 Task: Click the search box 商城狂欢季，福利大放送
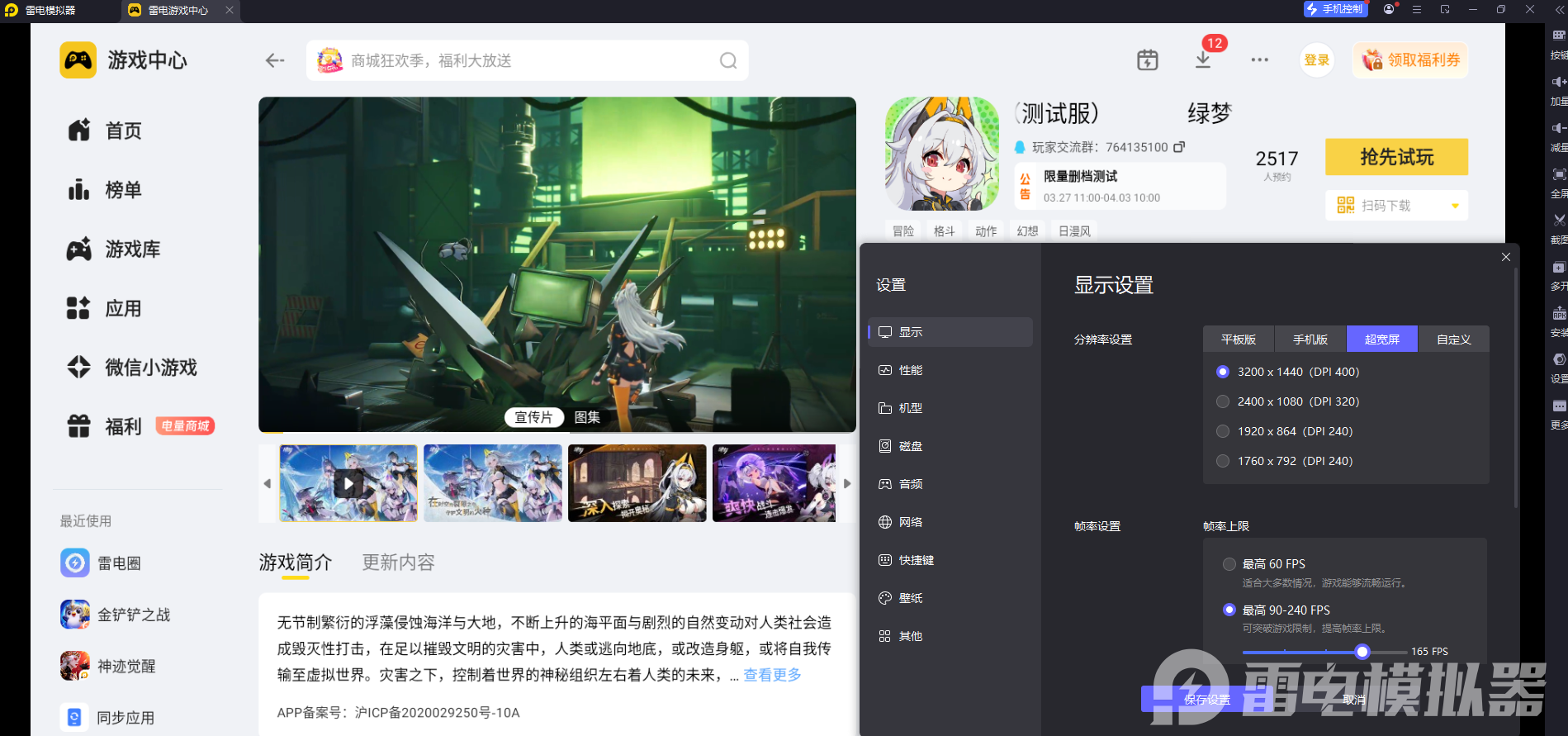tap(528, 60)
